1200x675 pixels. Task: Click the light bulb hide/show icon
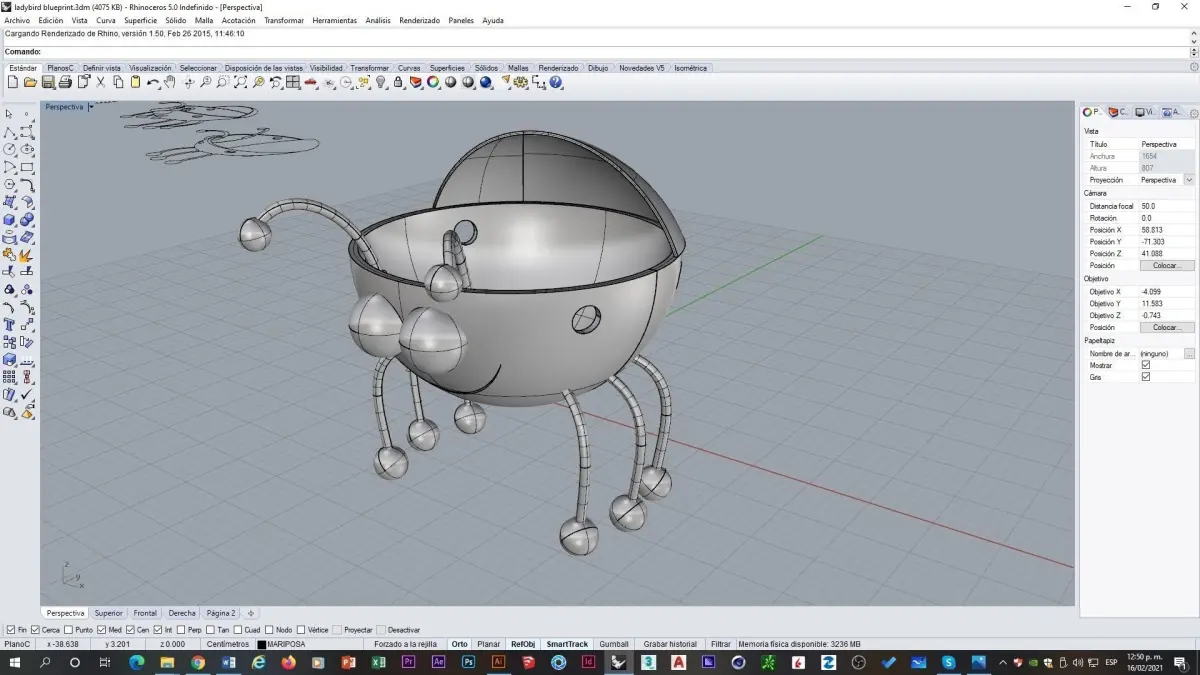click(x=381, y=82)
